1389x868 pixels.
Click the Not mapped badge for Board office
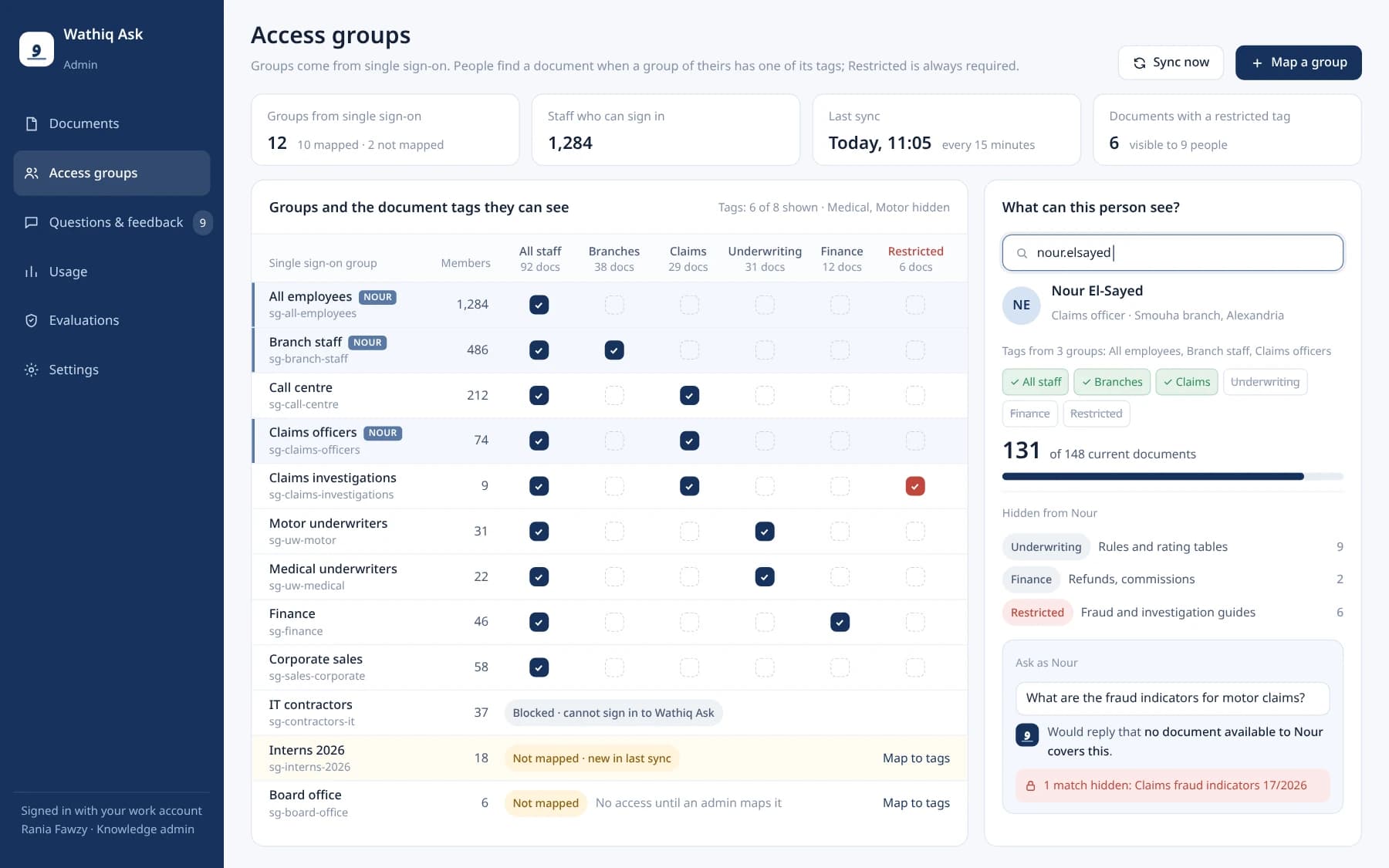[546, 803]
